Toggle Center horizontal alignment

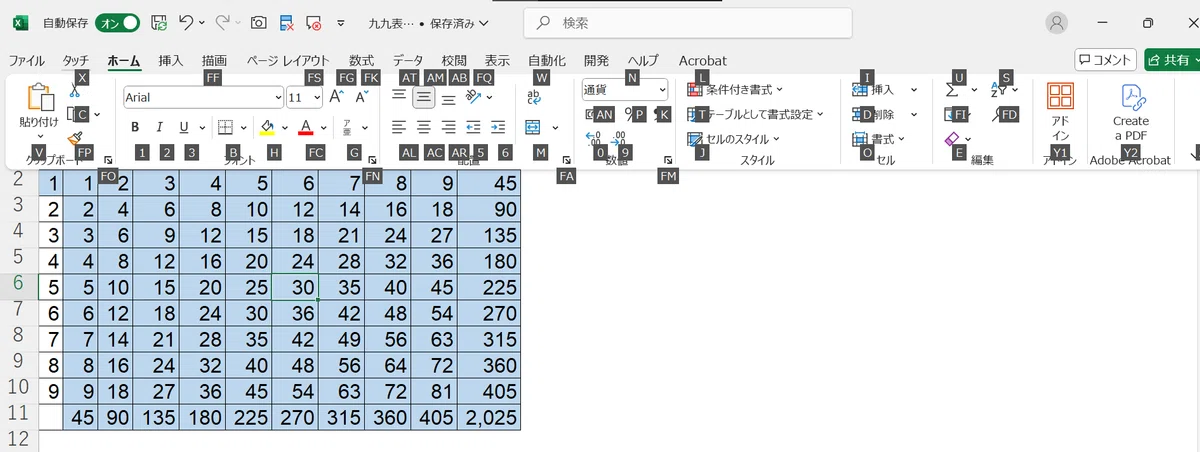pos(424,127)
